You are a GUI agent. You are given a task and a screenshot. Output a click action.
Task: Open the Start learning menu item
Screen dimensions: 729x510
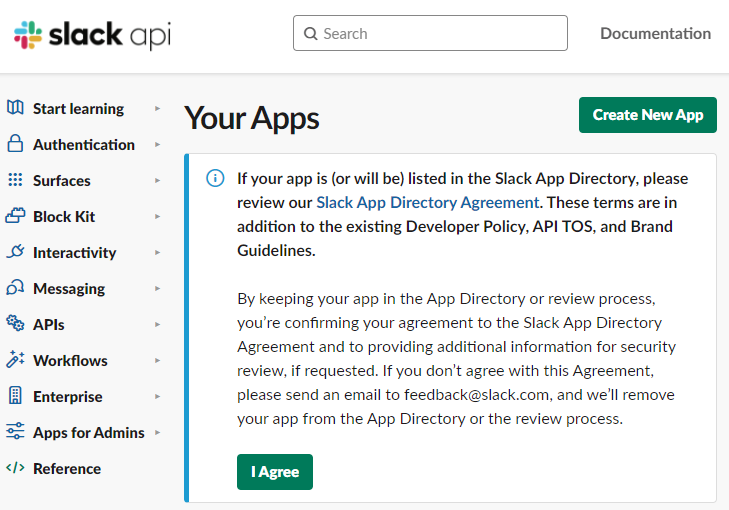pos(78,109)
